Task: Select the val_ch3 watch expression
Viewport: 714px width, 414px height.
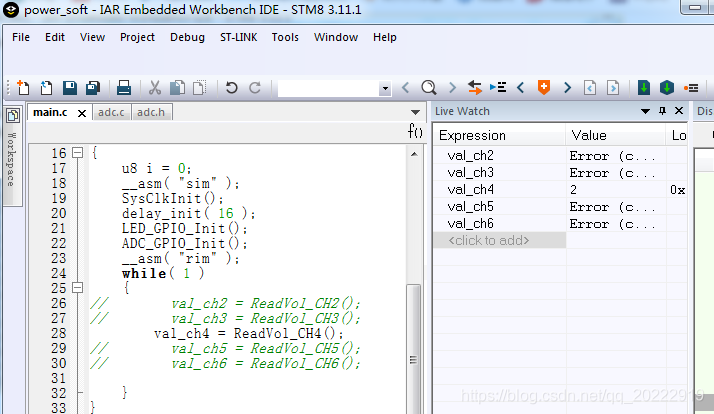Action: click(471, 172)
